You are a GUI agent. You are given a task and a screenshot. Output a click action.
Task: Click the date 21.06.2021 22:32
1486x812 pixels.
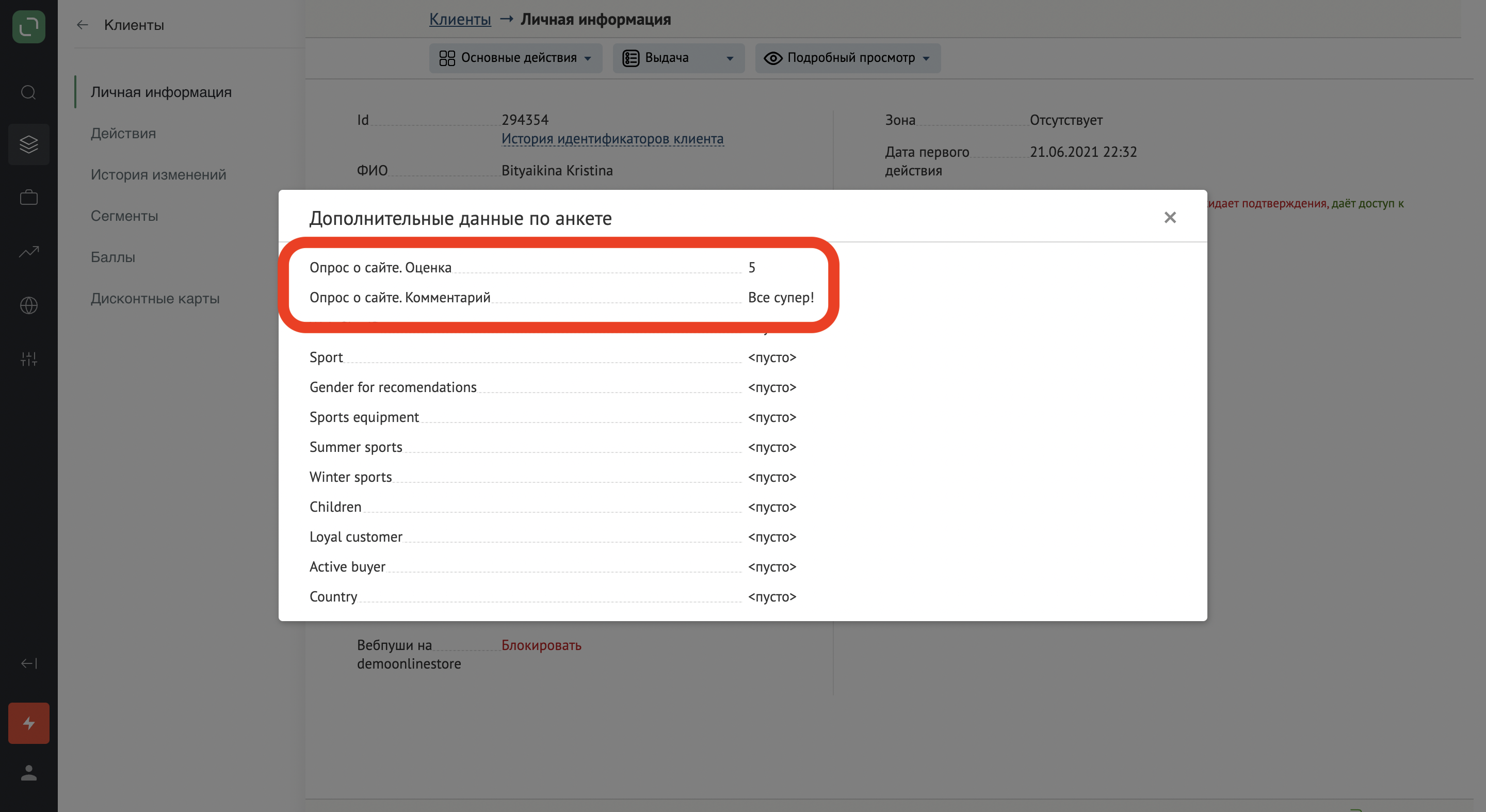pos(1083,152)
